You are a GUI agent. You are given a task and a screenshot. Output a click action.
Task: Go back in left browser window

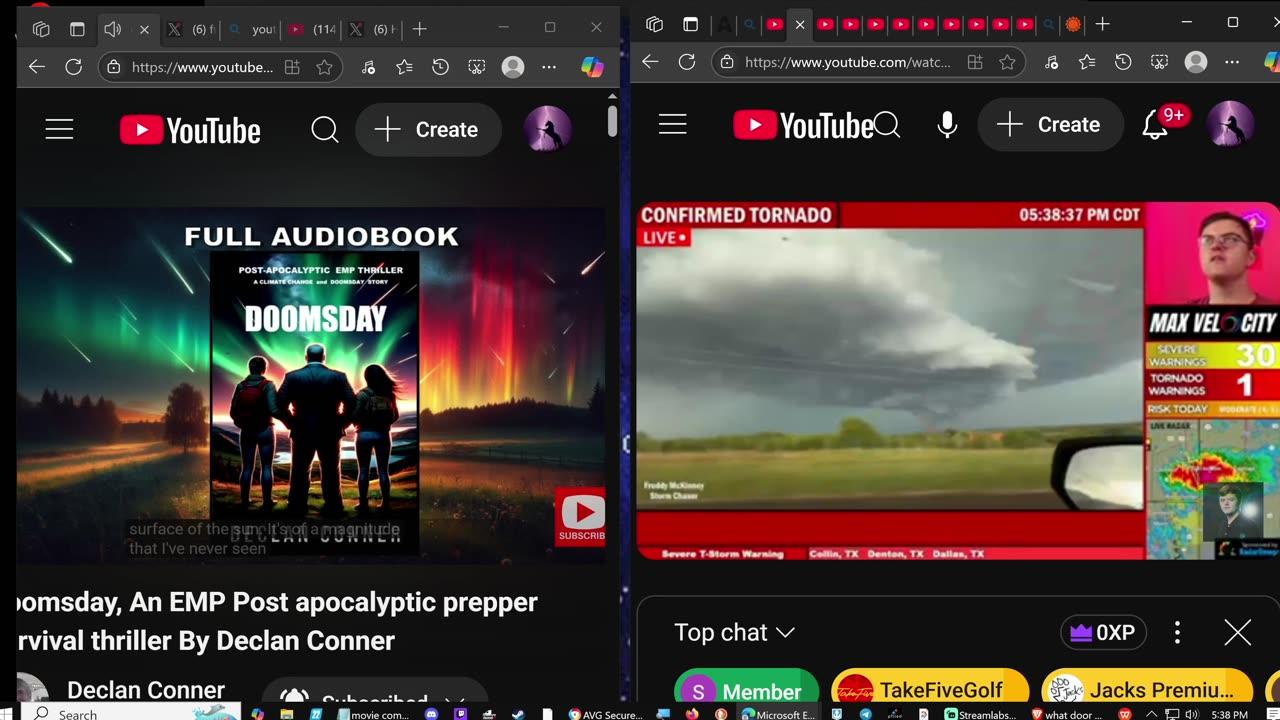pos(37,67)
